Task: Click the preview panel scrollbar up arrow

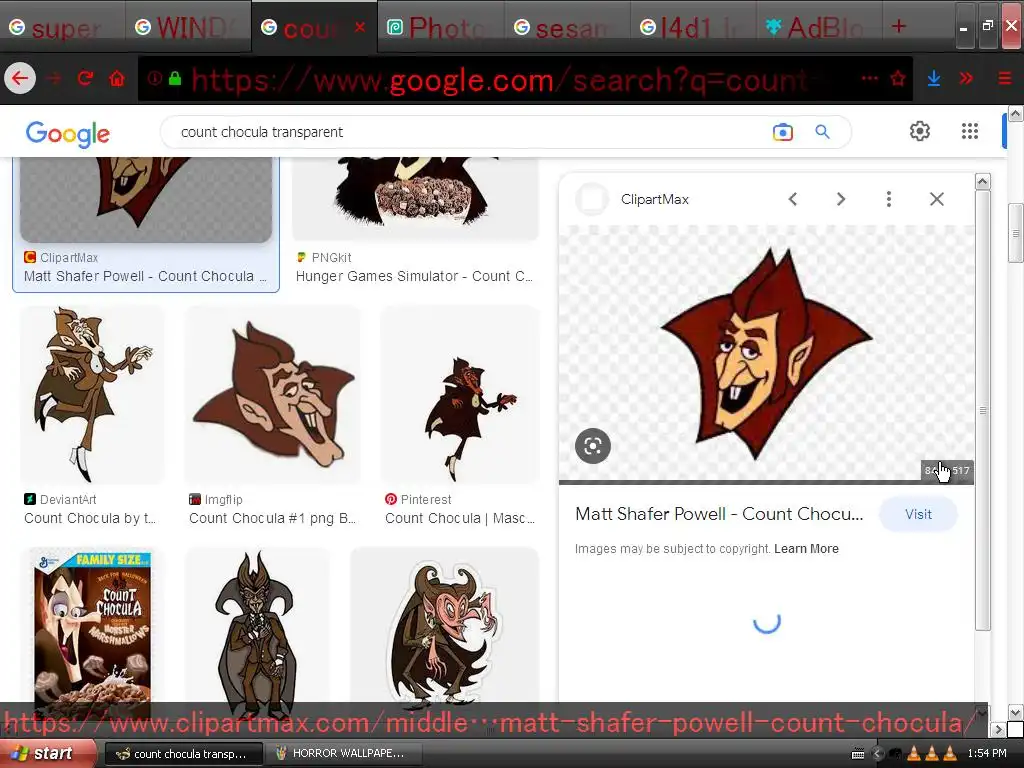Action: point(982,182)
